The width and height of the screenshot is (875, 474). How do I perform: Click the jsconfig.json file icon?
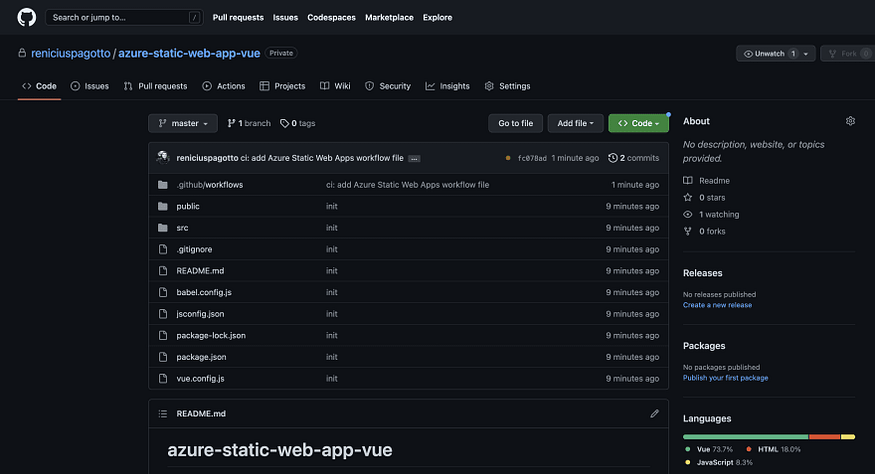click(162, 314)
